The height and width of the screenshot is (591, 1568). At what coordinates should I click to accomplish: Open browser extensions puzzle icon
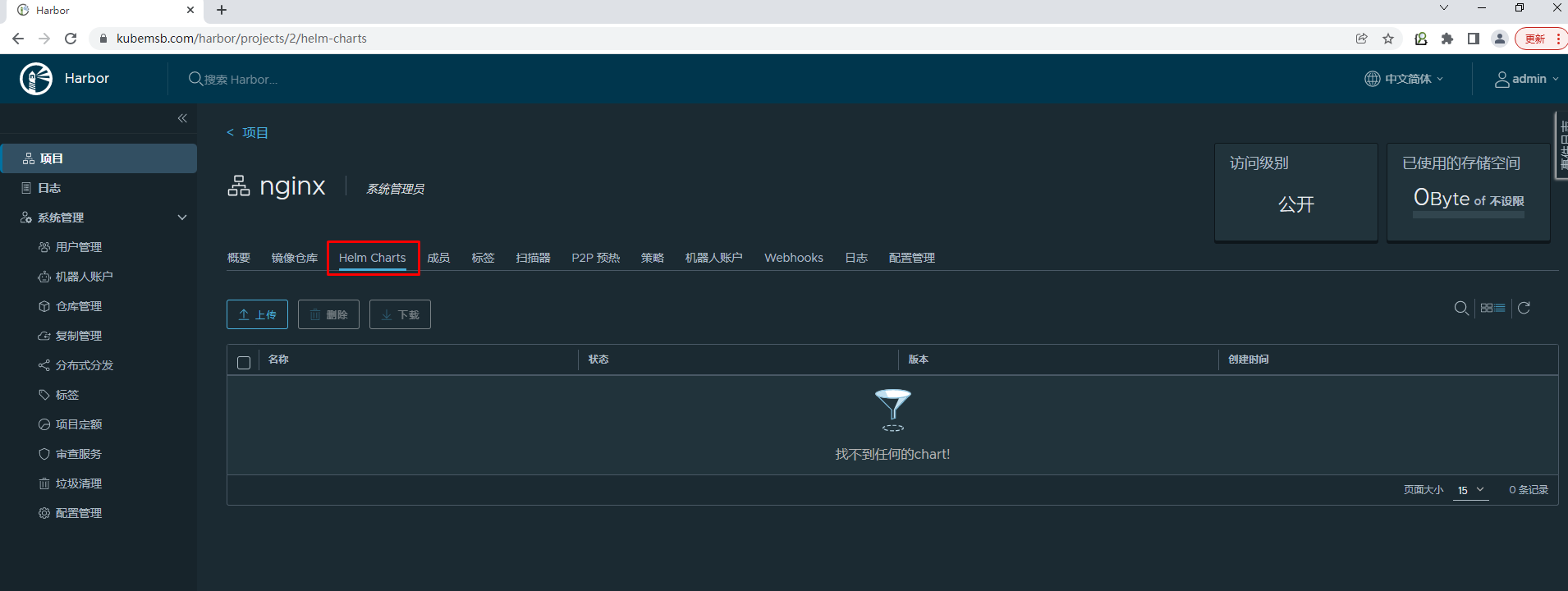(x=1447, y=39)
